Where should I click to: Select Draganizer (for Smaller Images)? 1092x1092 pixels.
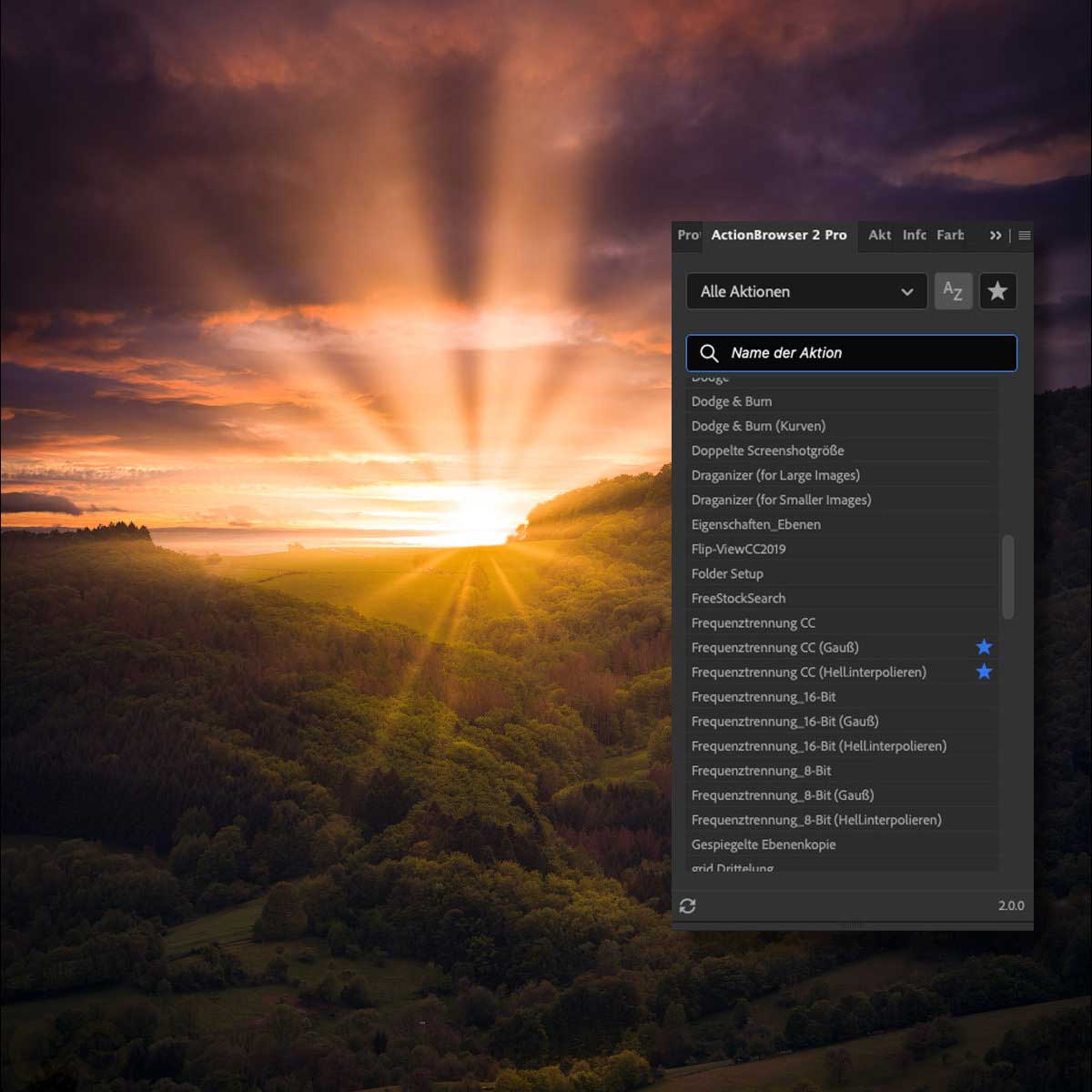tap(842, 500)
